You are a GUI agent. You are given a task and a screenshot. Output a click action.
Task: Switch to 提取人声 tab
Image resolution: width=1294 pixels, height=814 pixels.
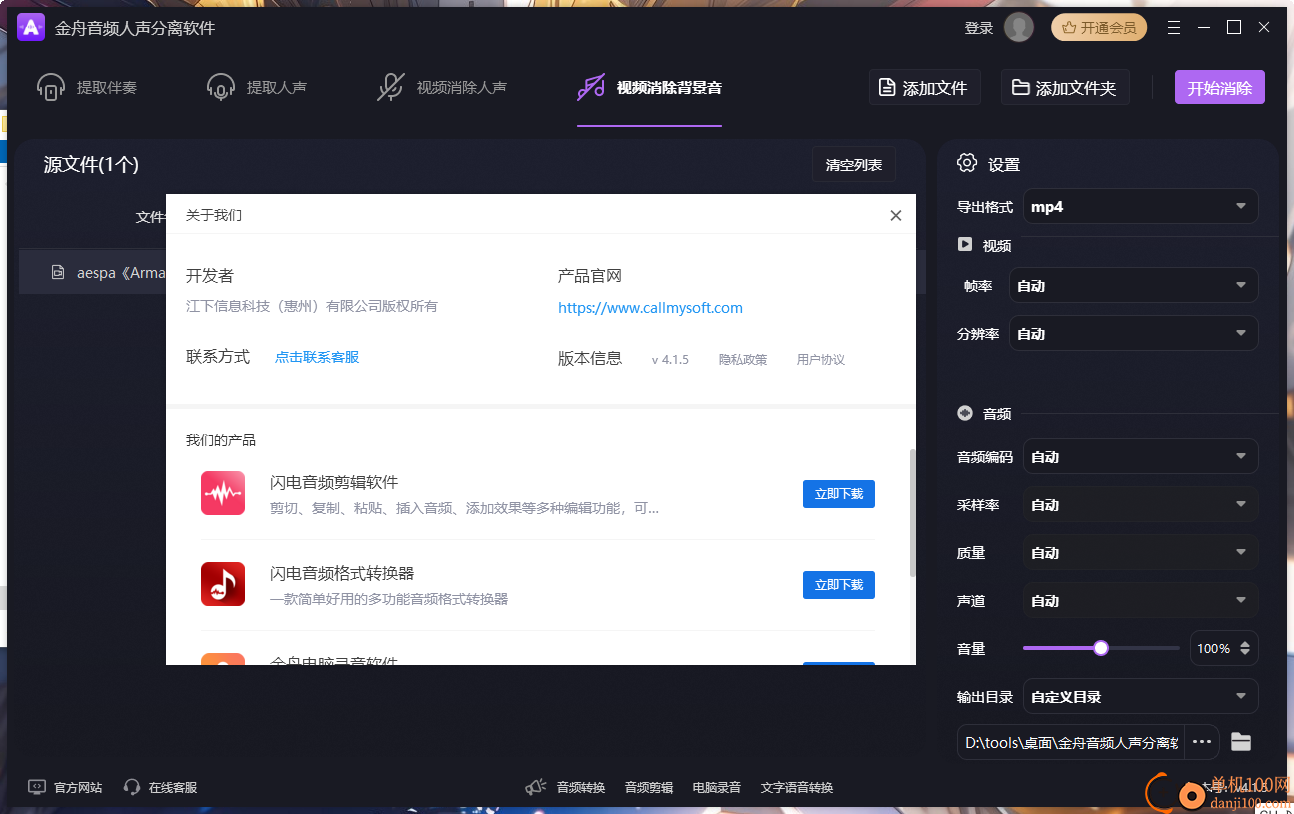point(257,88)
